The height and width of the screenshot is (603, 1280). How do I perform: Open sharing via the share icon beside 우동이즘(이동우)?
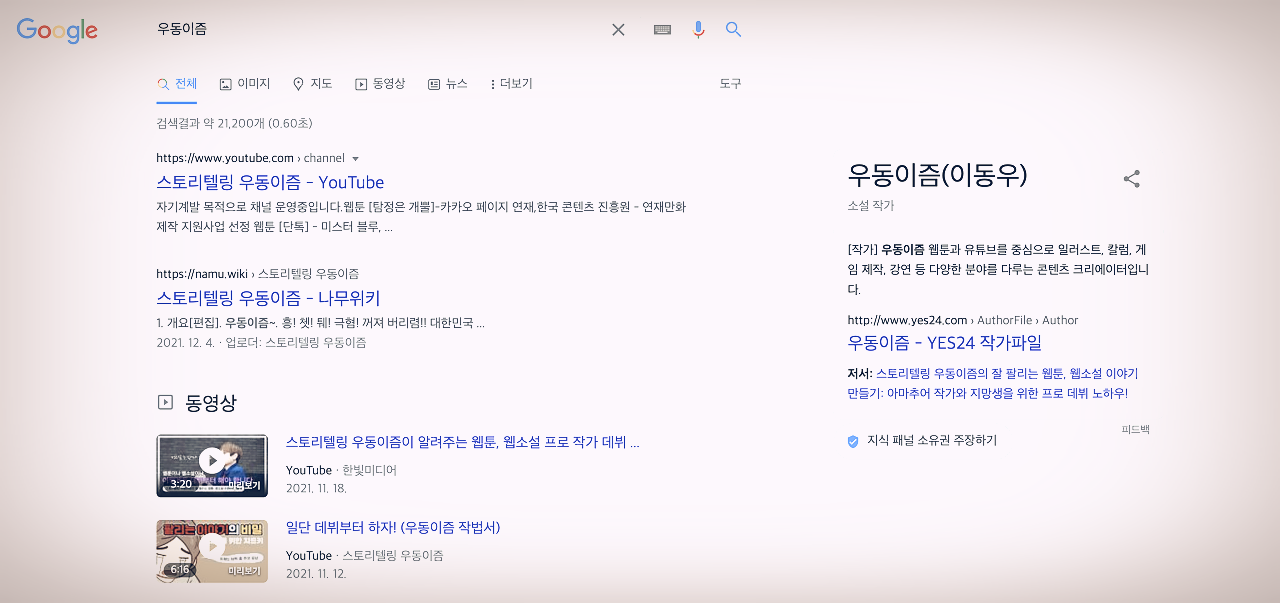[1131, 178]
